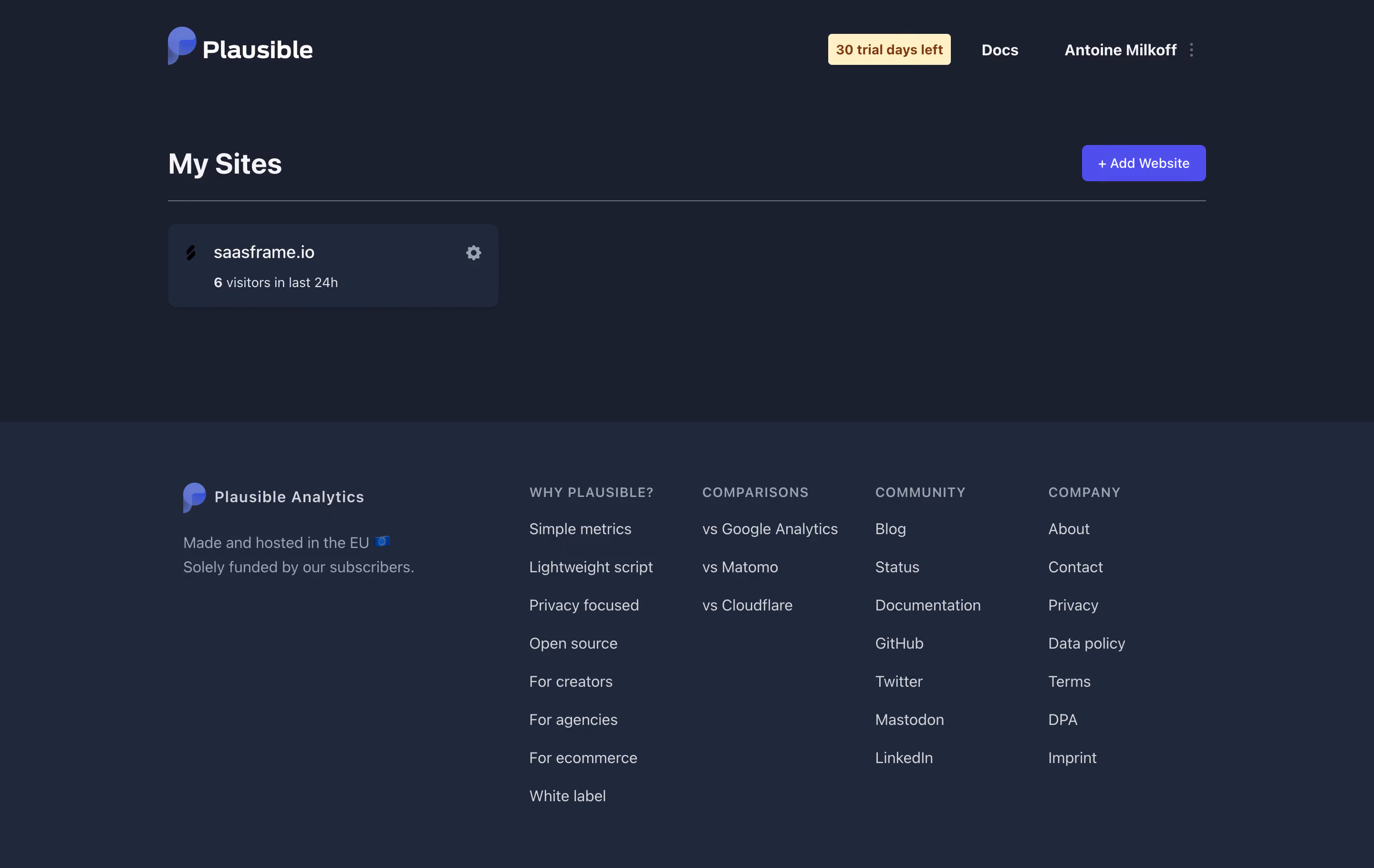Screen dimensions: 1374x868
Task: Open the LinkedIn link
Action: (904, 758)
